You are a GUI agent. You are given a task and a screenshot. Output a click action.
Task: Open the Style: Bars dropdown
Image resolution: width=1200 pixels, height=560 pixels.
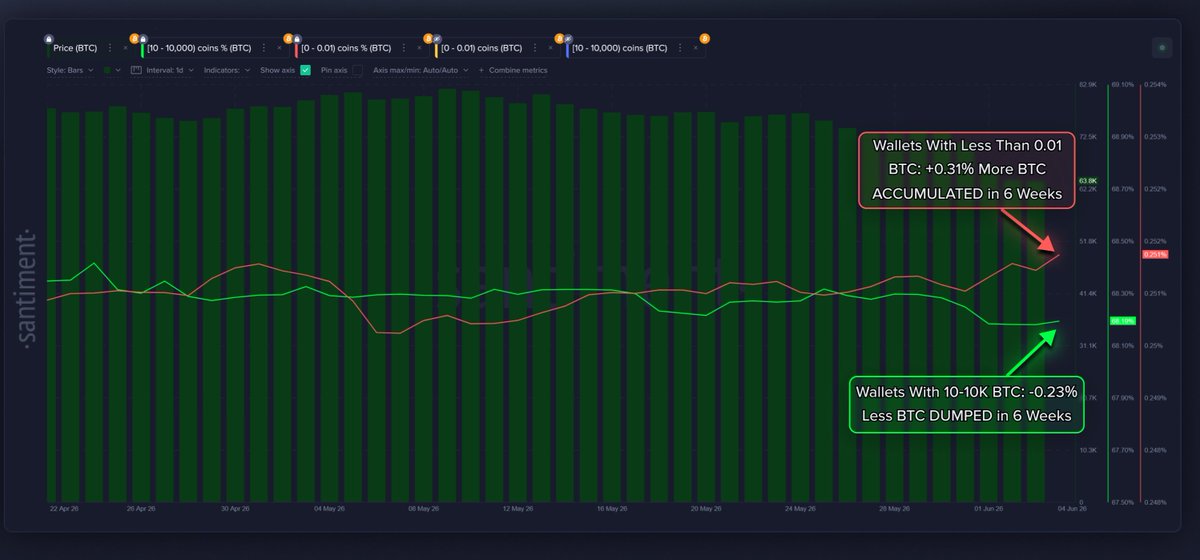click(x=70, y=70)
